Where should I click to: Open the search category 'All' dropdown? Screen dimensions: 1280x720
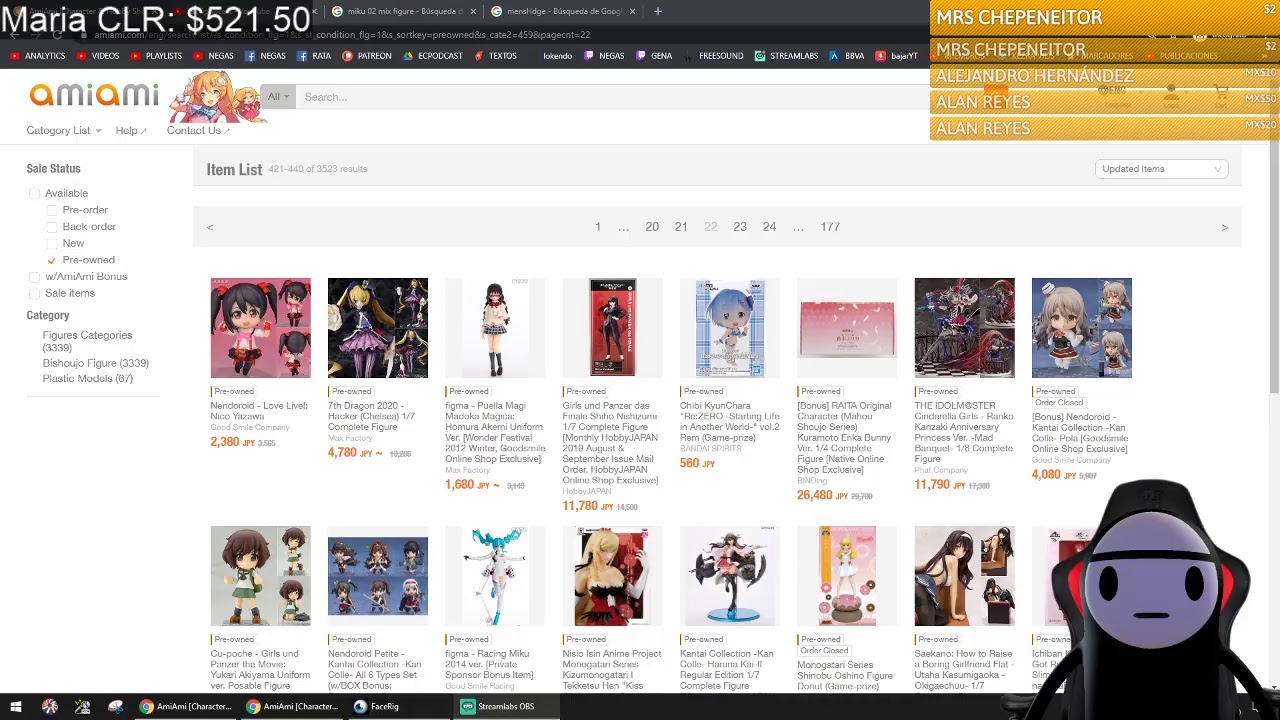pyautogui.click(x=279, y=97)
